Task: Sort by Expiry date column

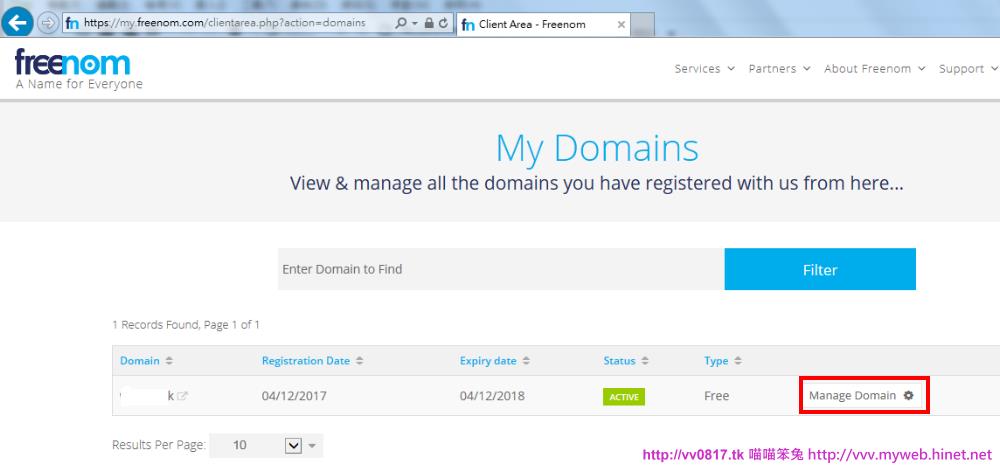Action: 488,360
